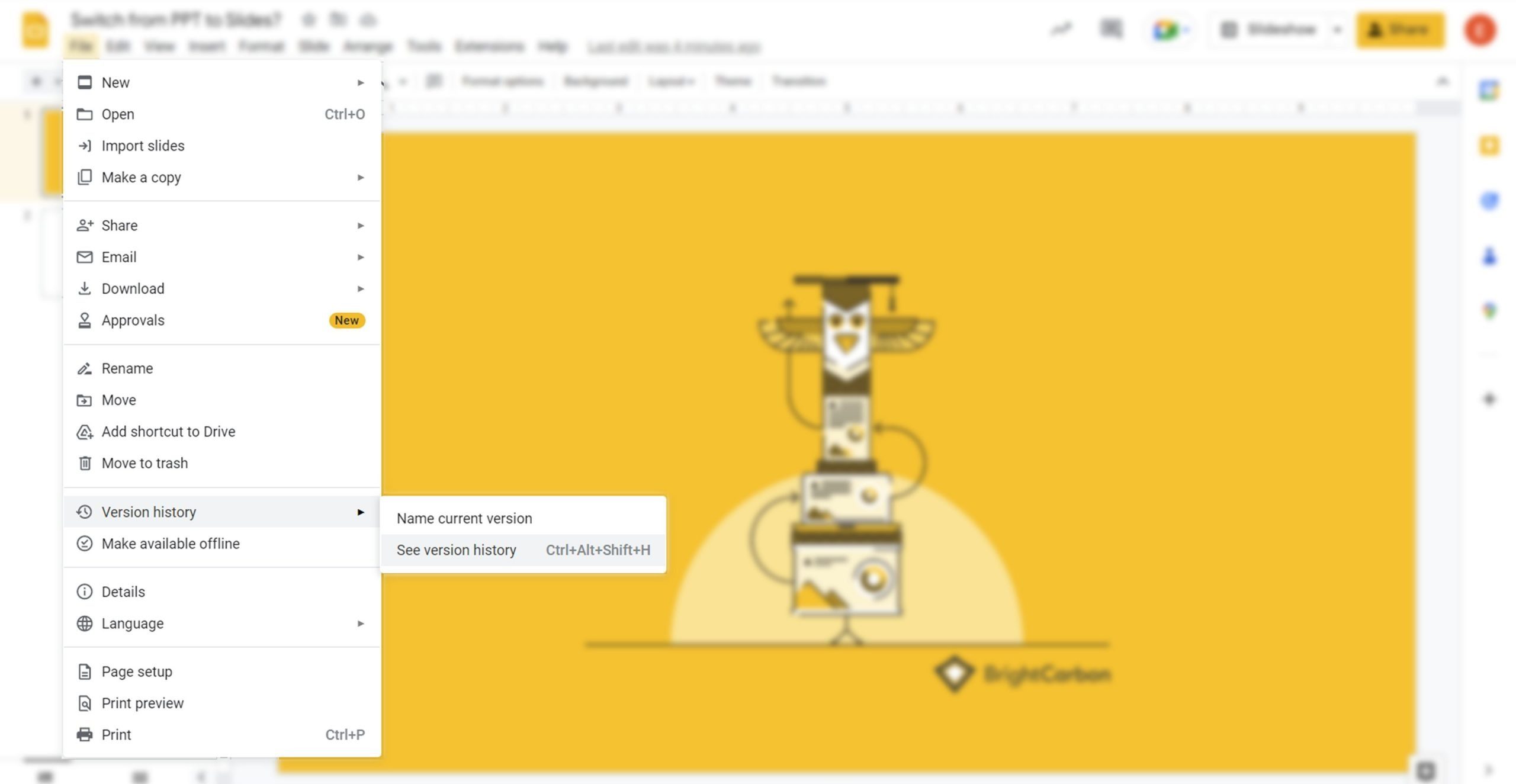Select See version history option
This screenshot has width=1516, height=784.
tap(456, 549)
